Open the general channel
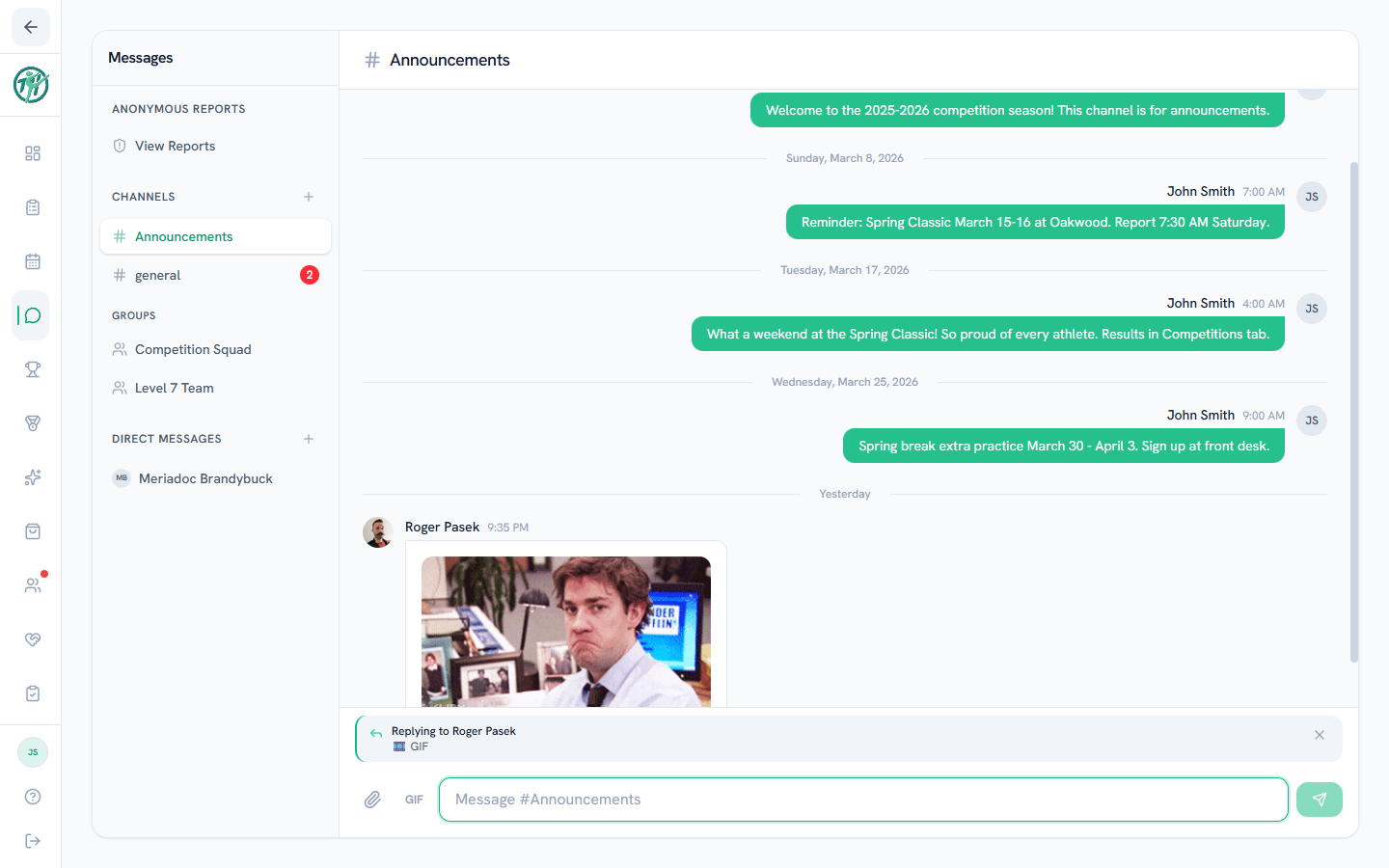Viewport: 1389px width, 868px height. click(x=215, y=275)
